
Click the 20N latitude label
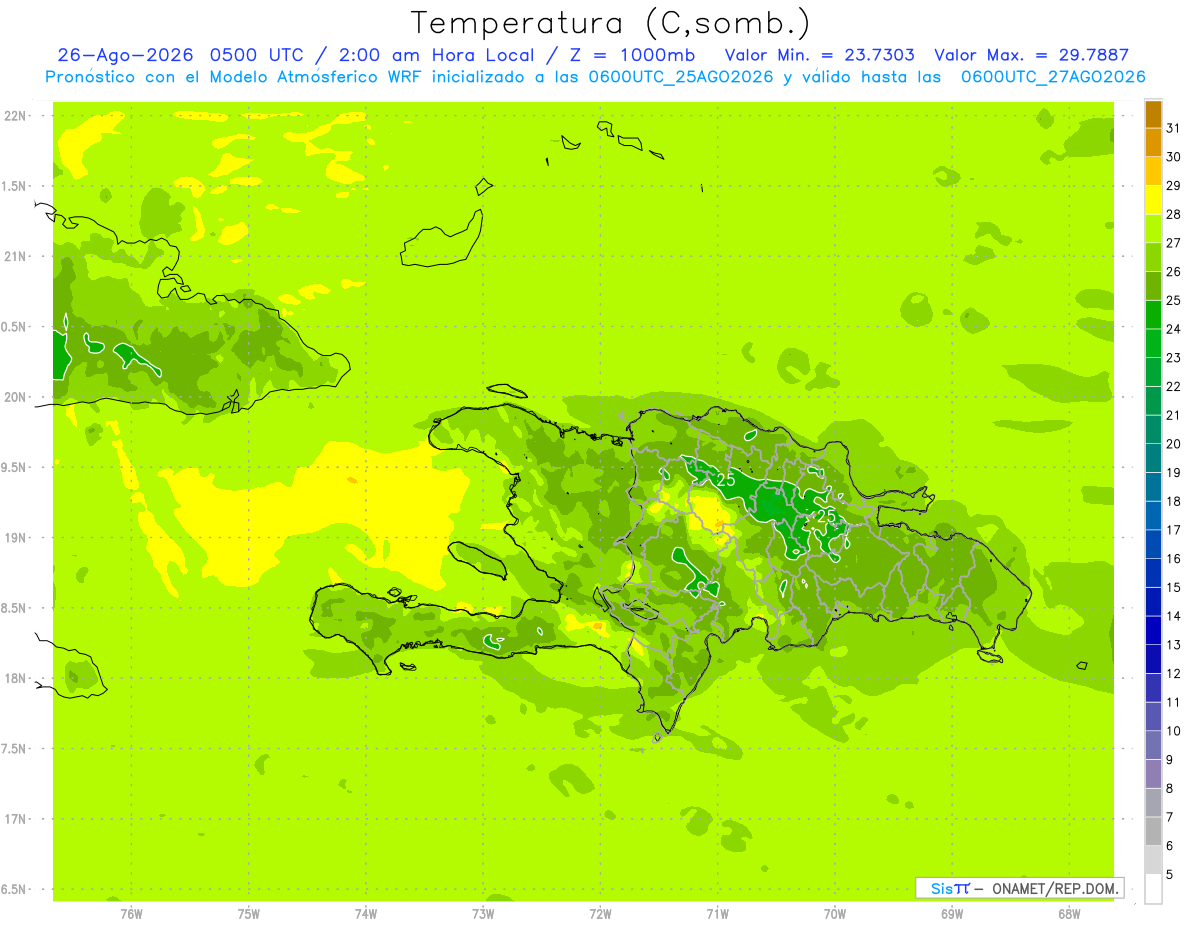pos(15,397)
